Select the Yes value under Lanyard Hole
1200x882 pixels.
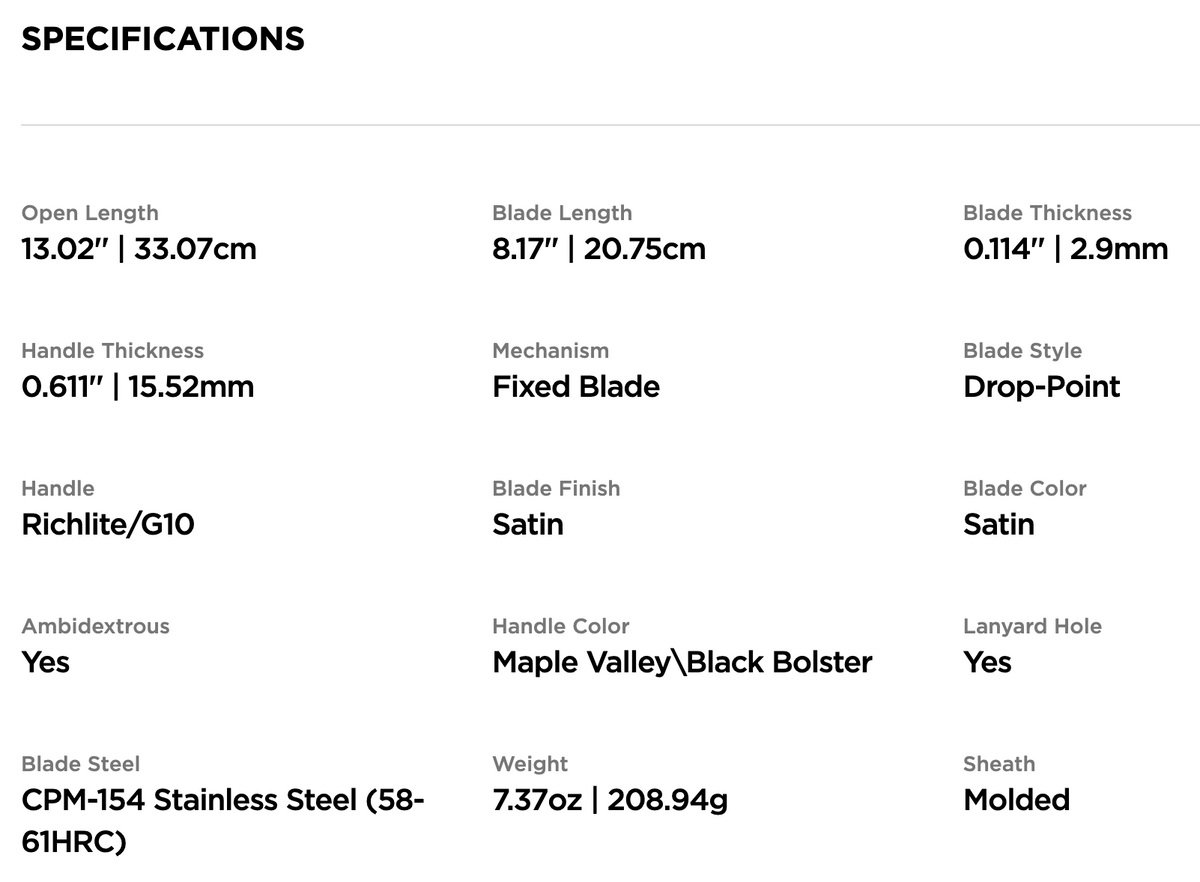click(987, 662)
